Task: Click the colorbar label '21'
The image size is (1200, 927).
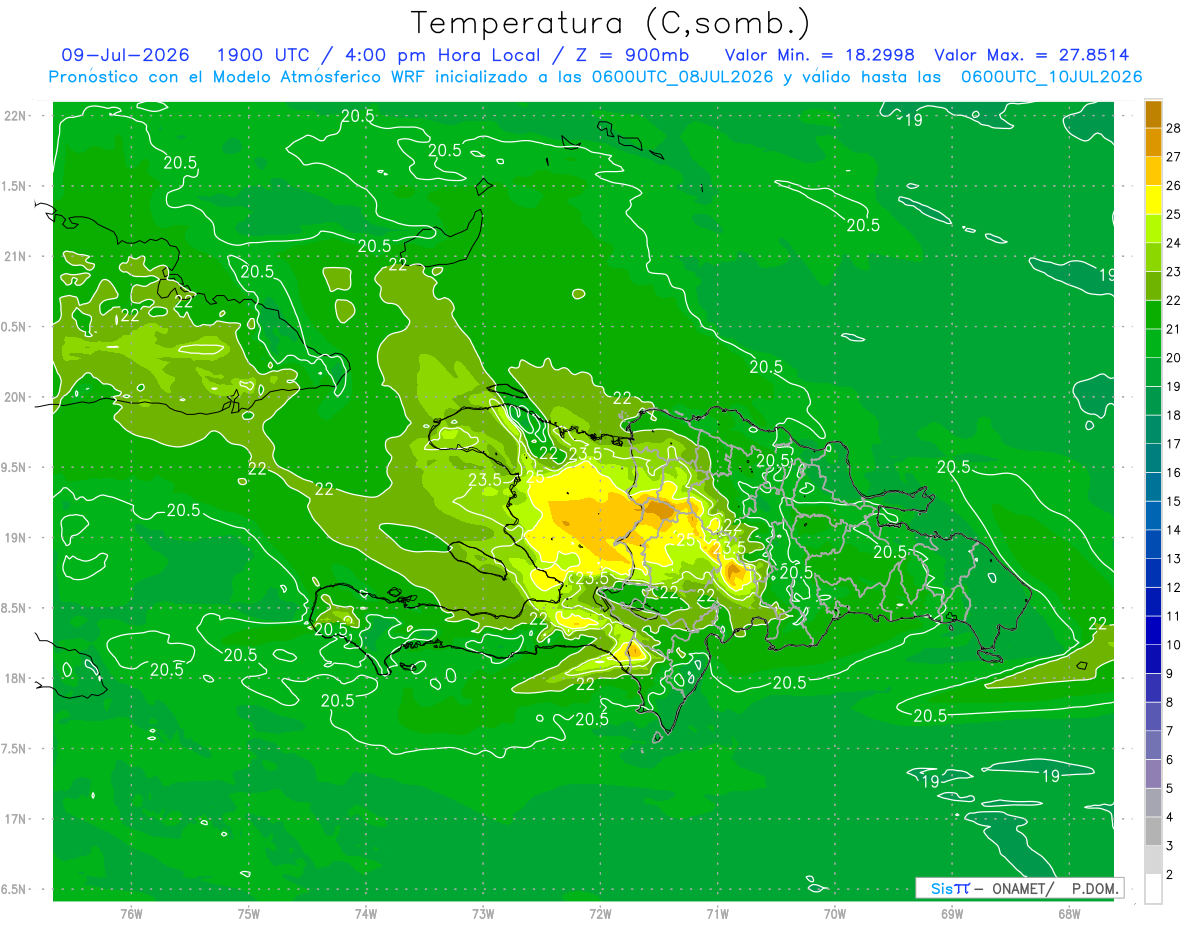Action: click(1174, 329)
